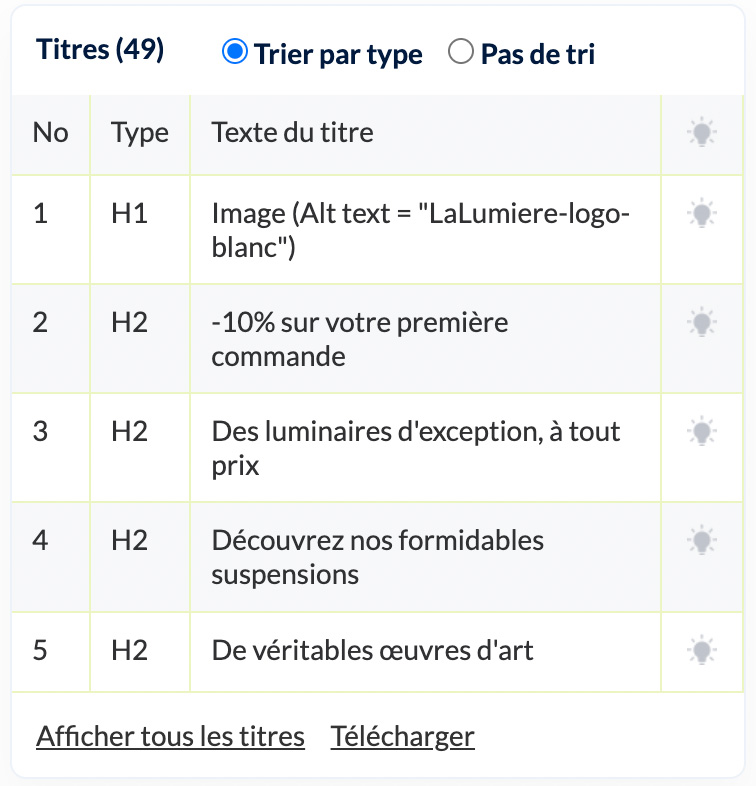Viewport: 756px width, 786px height.
Task: Click the 'Type' column header
Action: [139, 134]
